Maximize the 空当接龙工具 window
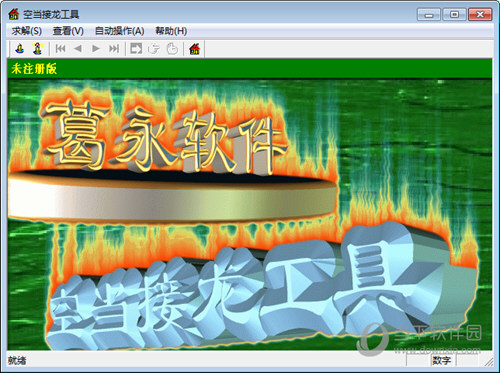Screen dimensions: 500x373 coord(454,15)
